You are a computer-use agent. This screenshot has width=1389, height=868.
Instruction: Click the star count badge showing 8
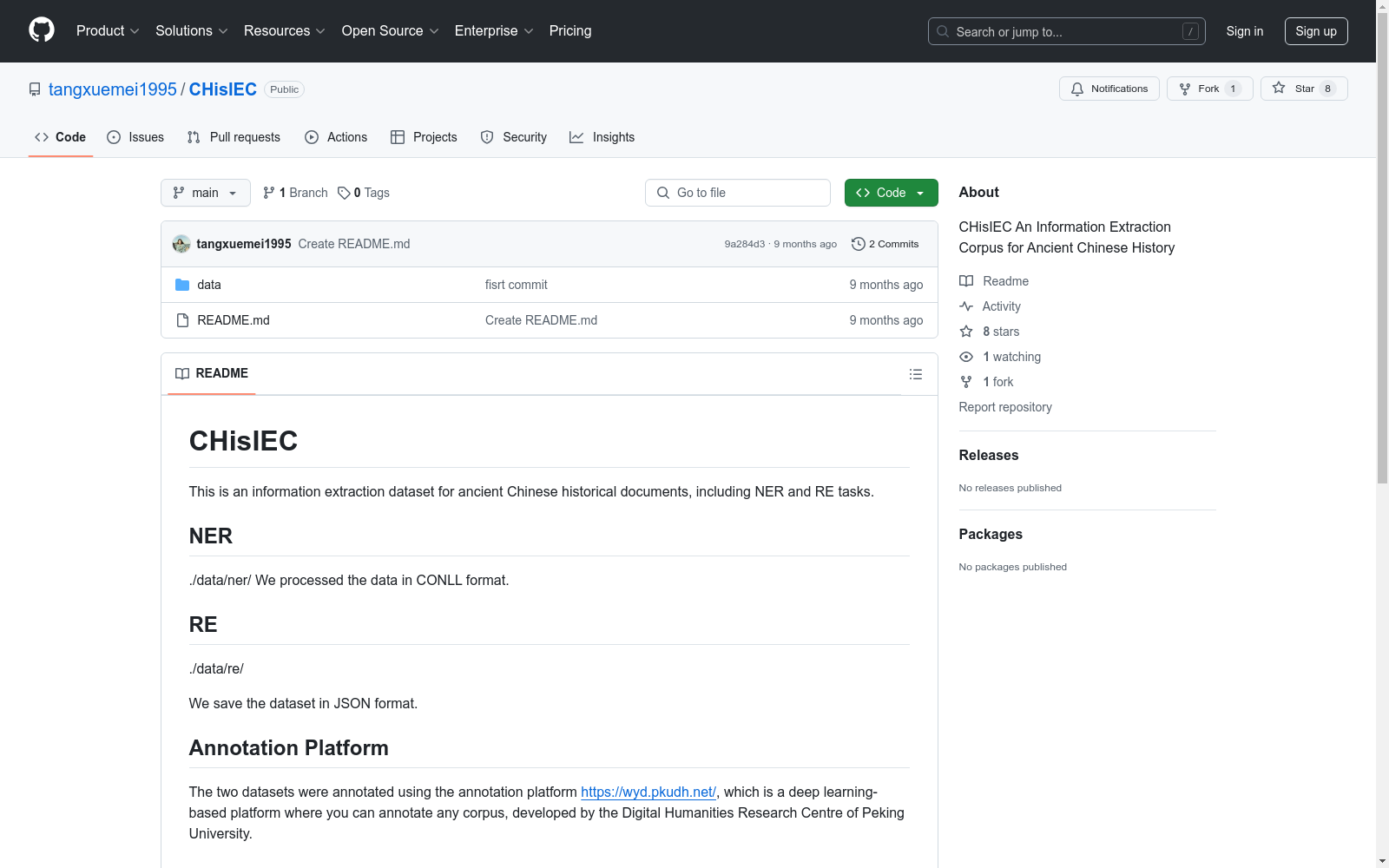(1327, 89)
